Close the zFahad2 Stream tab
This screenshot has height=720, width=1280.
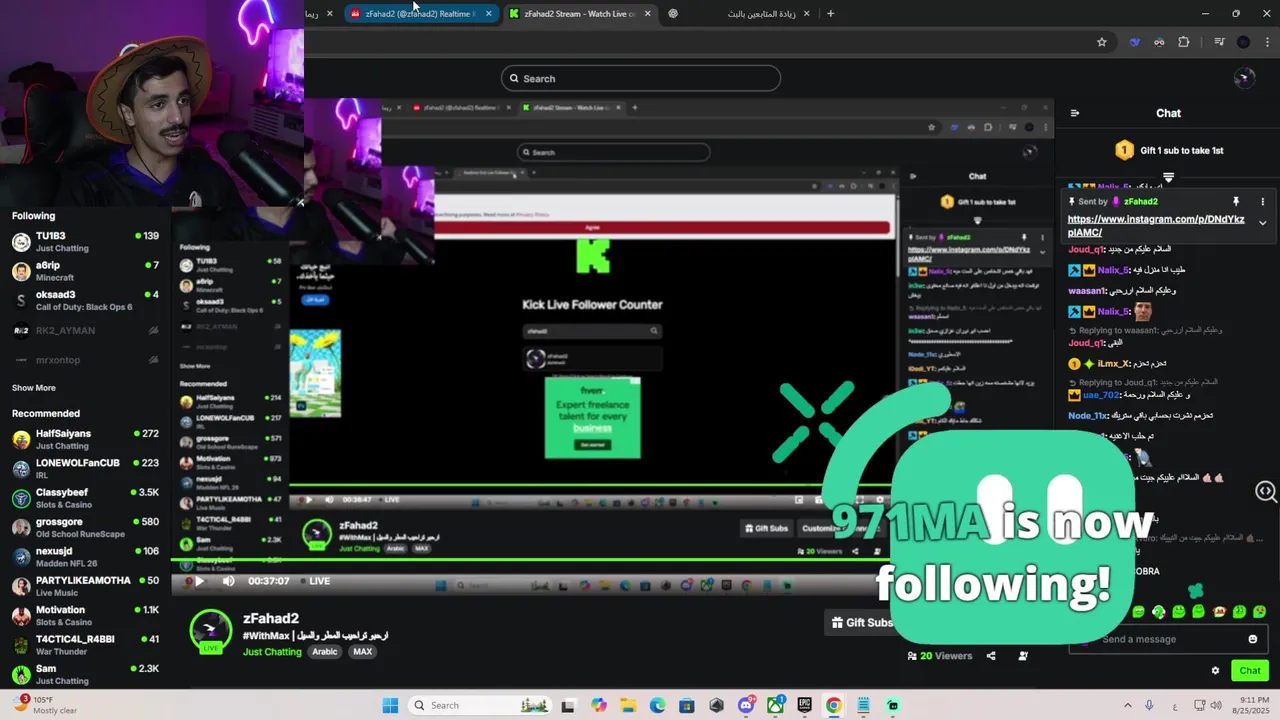647,14
